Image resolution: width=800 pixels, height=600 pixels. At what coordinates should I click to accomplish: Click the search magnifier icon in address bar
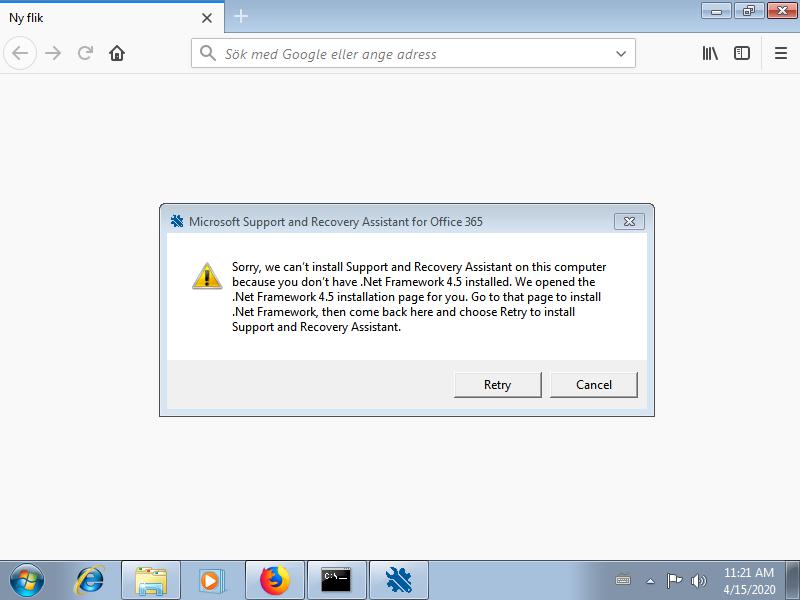[x=207, y=53]
